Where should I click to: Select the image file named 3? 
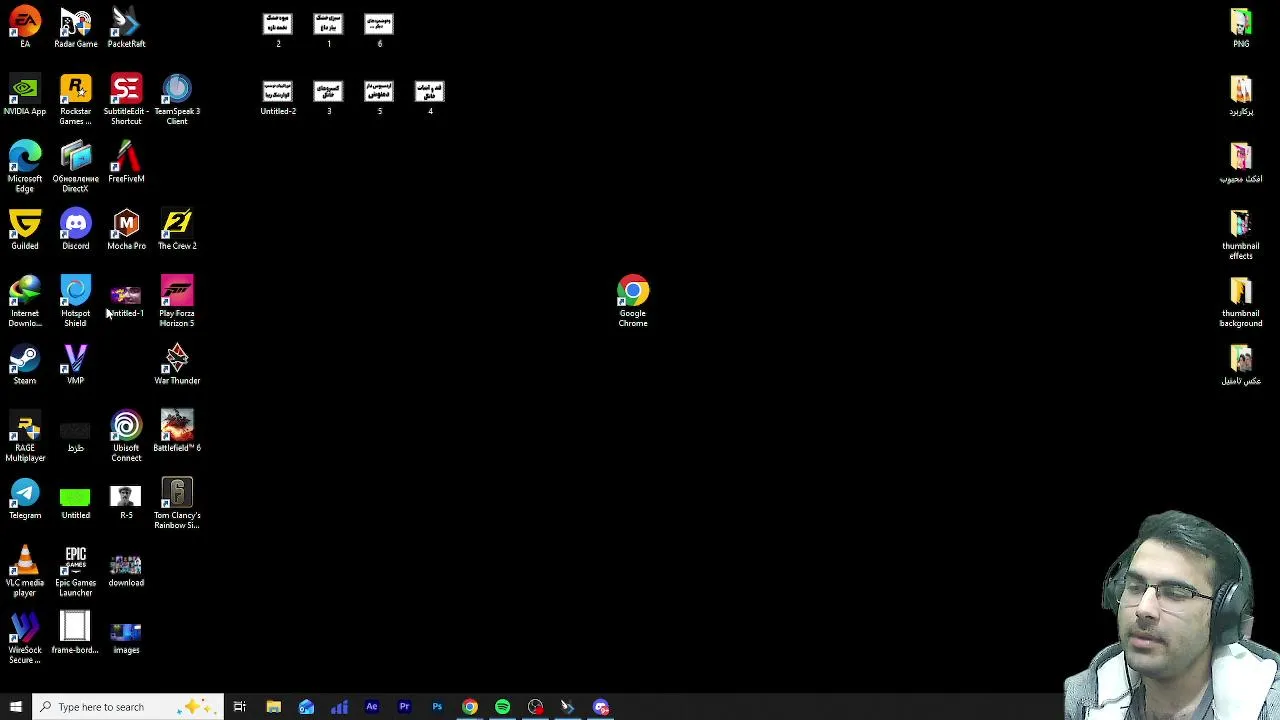point(328,98)
